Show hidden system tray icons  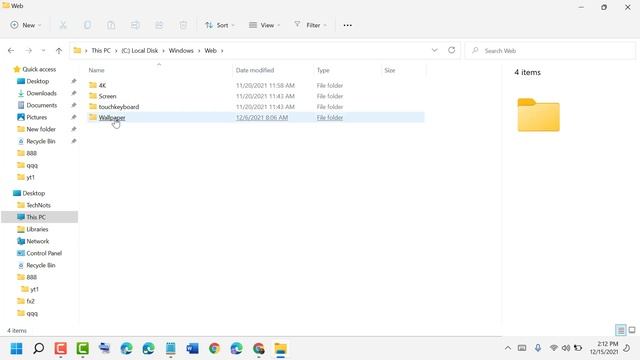[x=508, y=348]
